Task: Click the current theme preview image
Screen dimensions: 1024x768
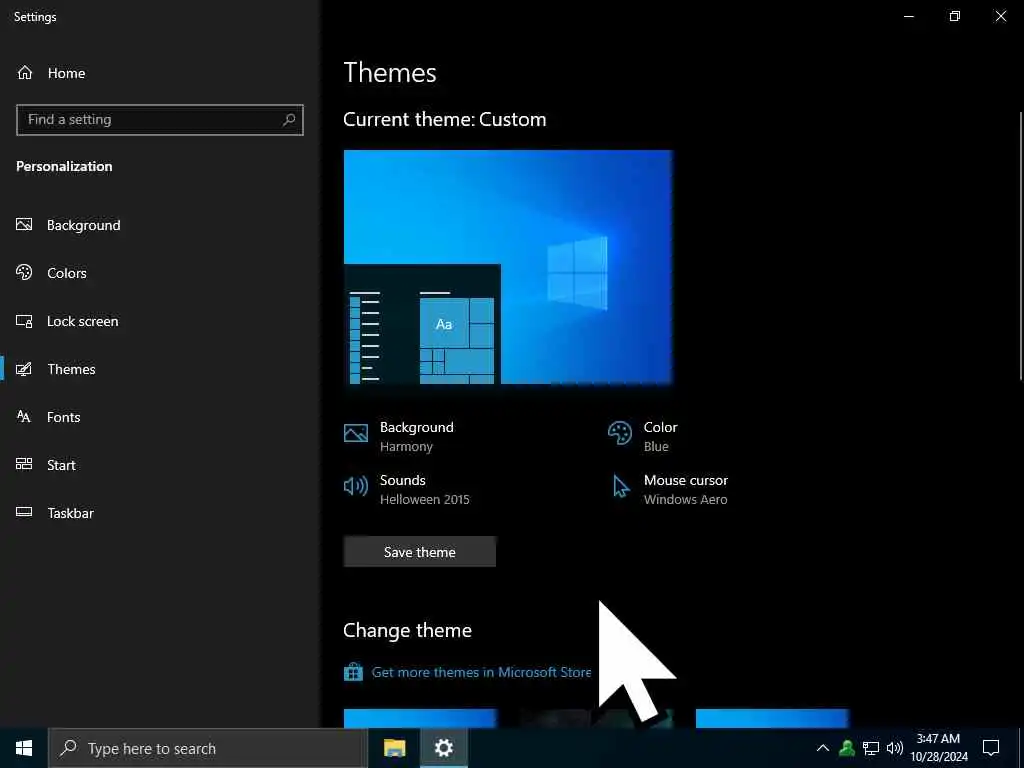Action: click(x=508, y=267)
